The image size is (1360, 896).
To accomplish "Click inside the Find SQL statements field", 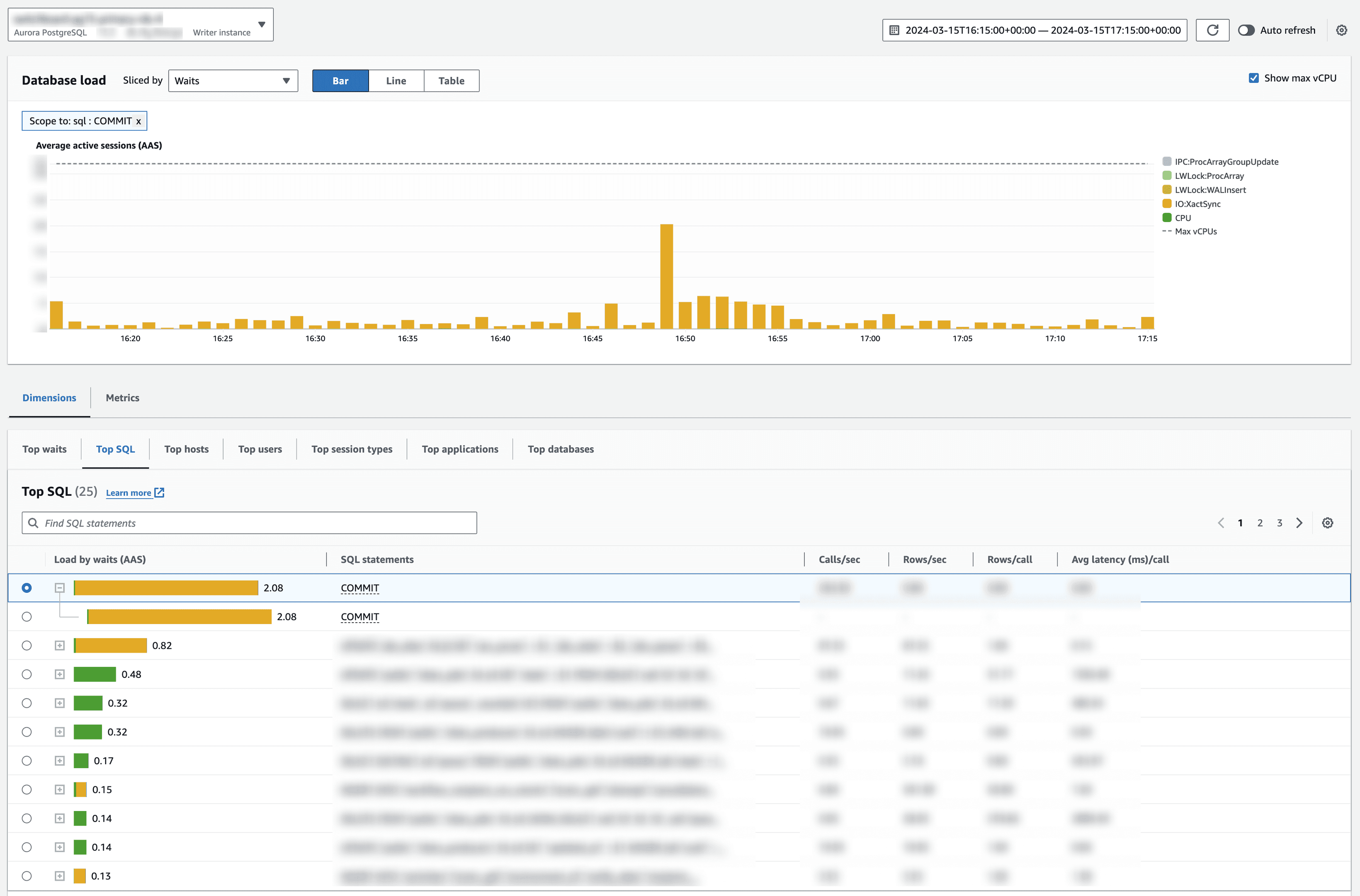I will point(228,522).
